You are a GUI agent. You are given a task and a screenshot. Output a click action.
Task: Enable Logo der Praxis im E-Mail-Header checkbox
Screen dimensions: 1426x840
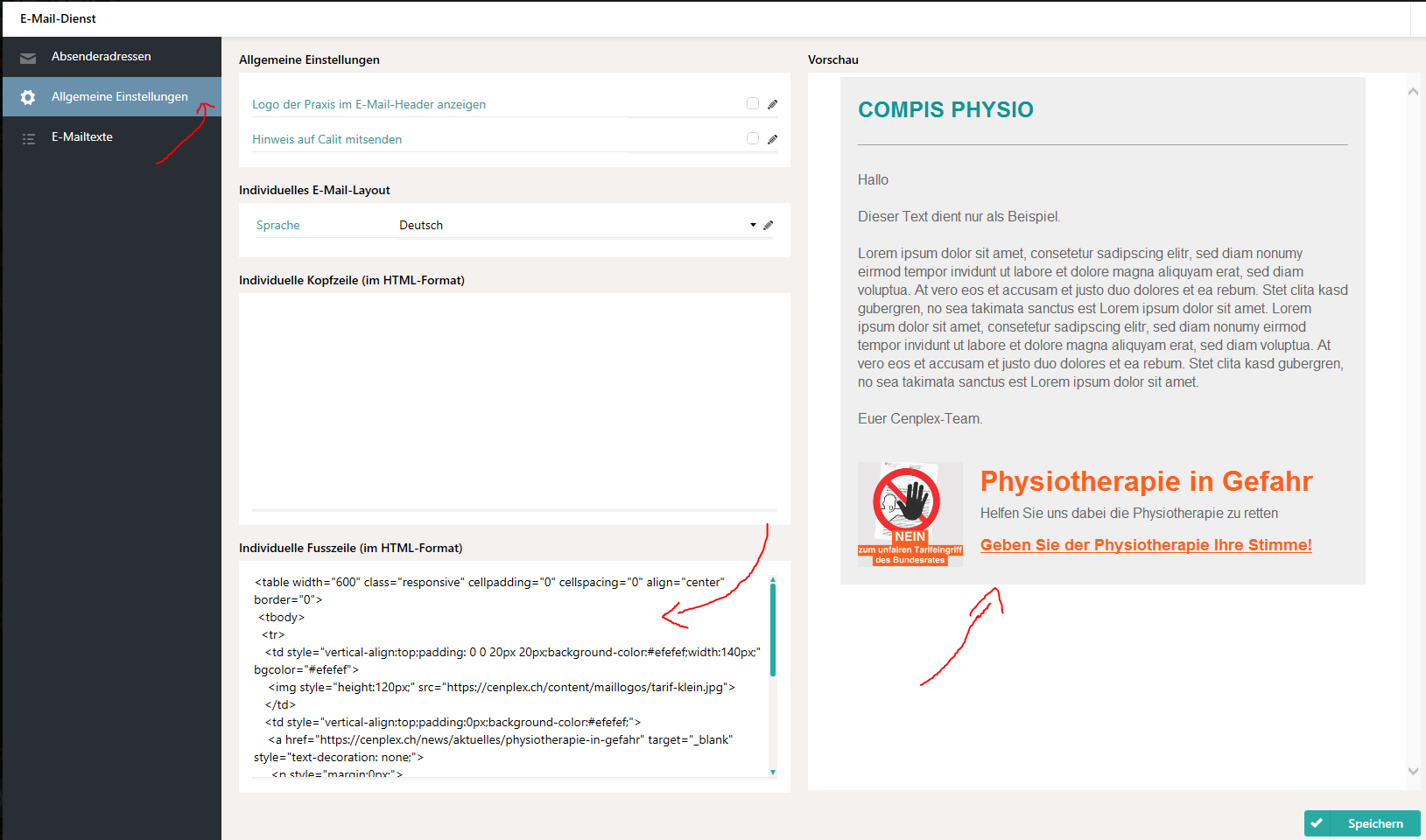[752, 104]
